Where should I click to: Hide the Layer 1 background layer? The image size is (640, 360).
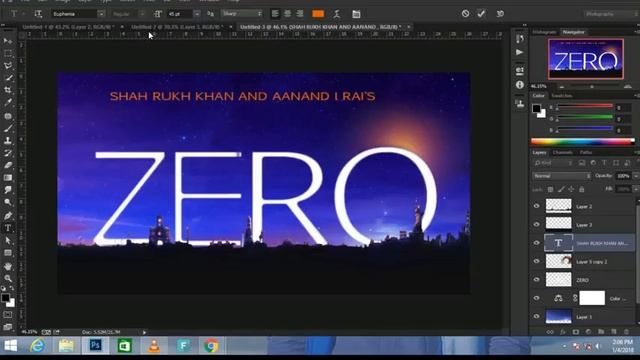536,317
